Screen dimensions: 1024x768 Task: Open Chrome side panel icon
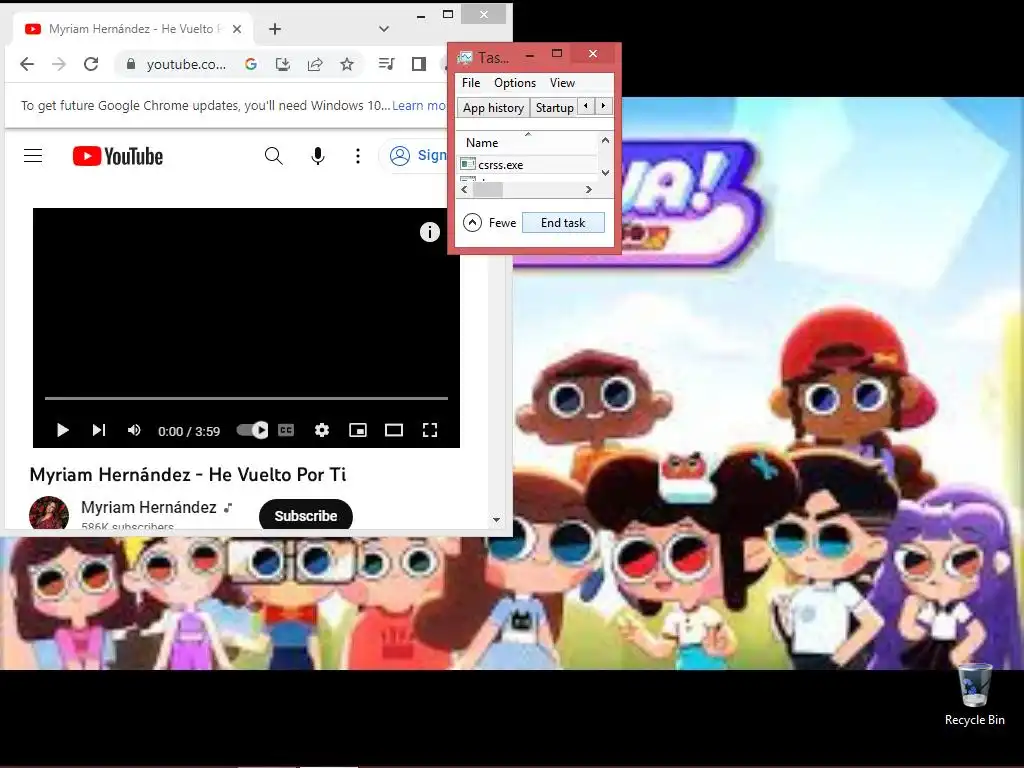[x=419, y=64]
